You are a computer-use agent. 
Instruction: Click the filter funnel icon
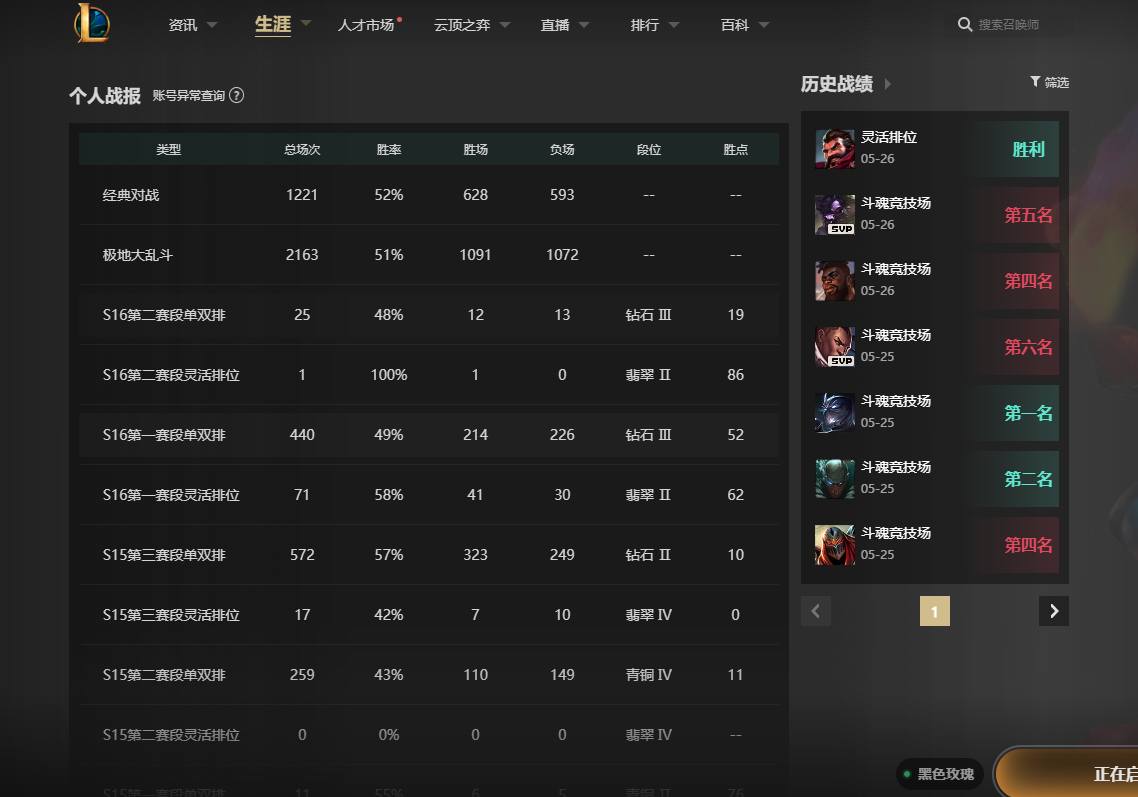[1035, 81]
